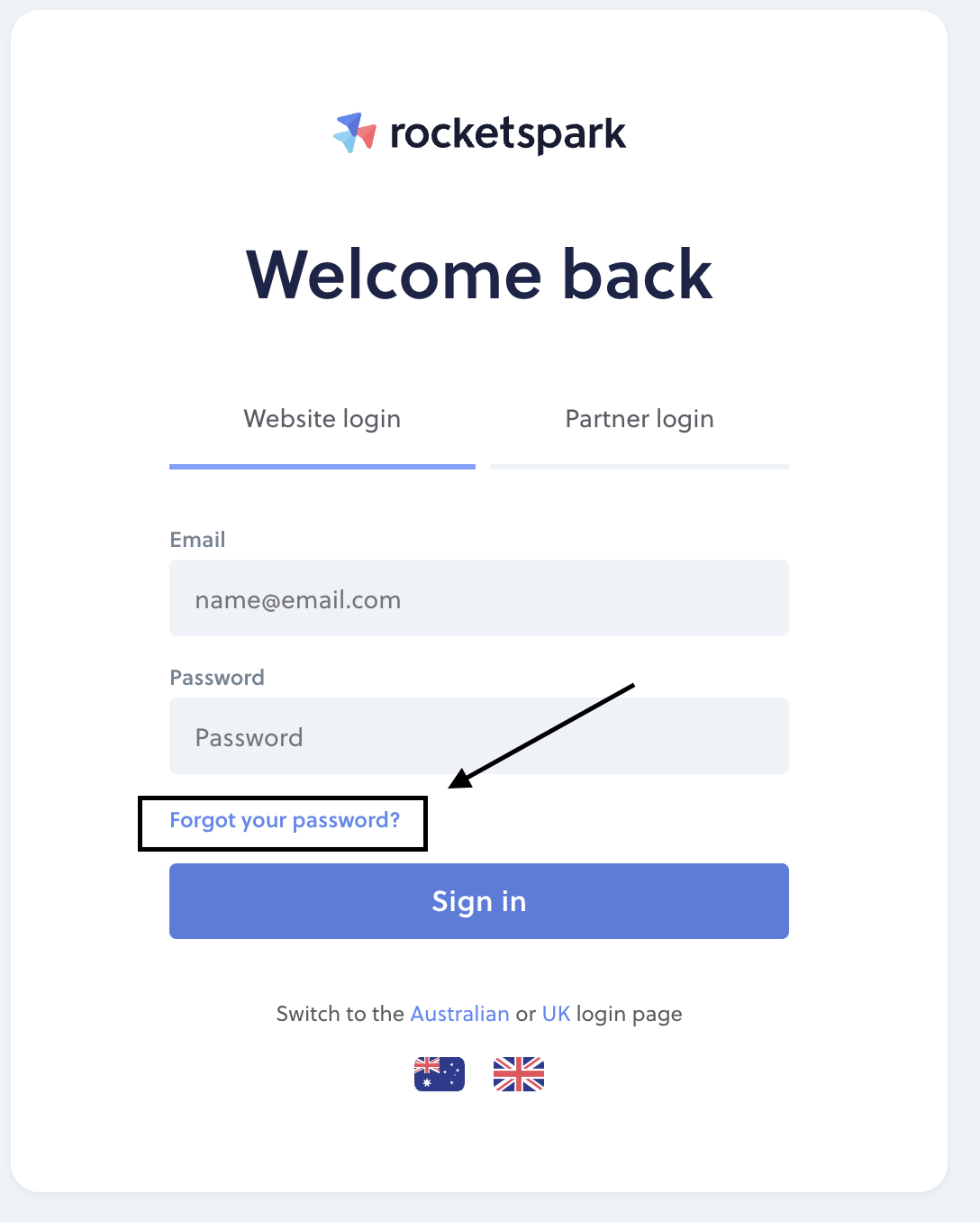Focus the Password input field
Image resolution: width=980 pixels, height=1222 pixels.
(479, 736)
